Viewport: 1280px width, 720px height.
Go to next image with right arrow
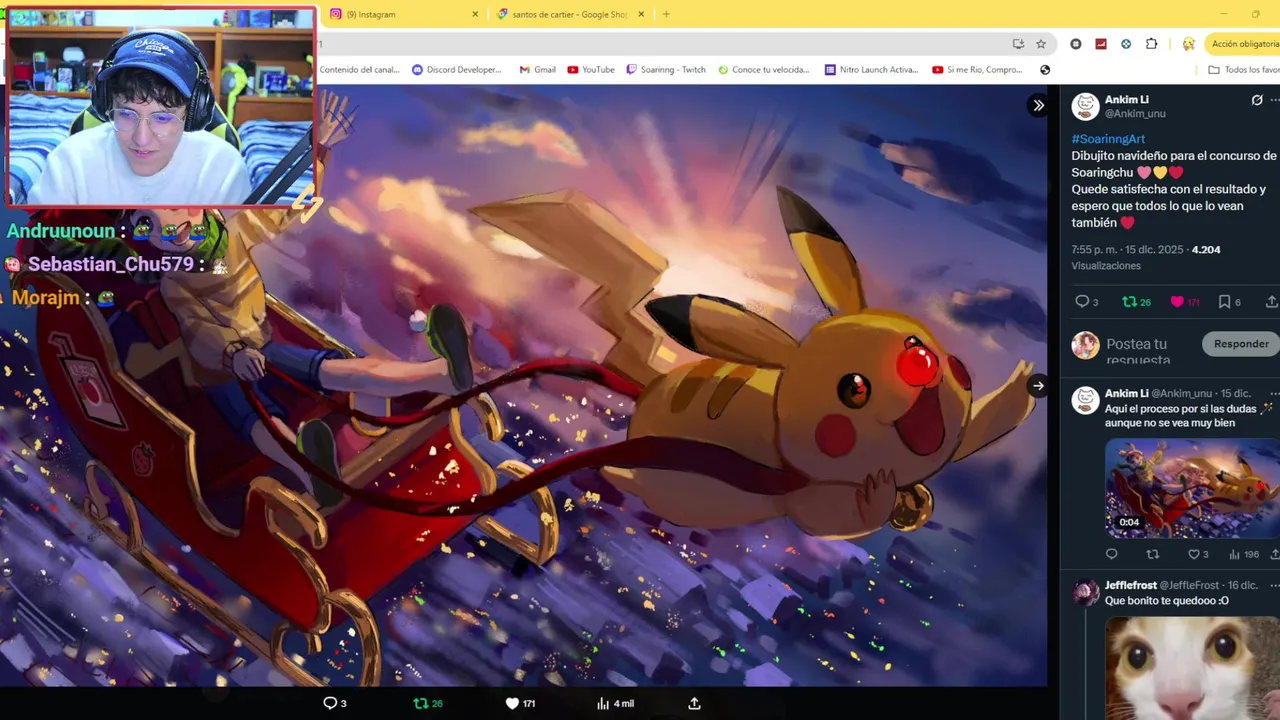click(x=1038, y=386)
